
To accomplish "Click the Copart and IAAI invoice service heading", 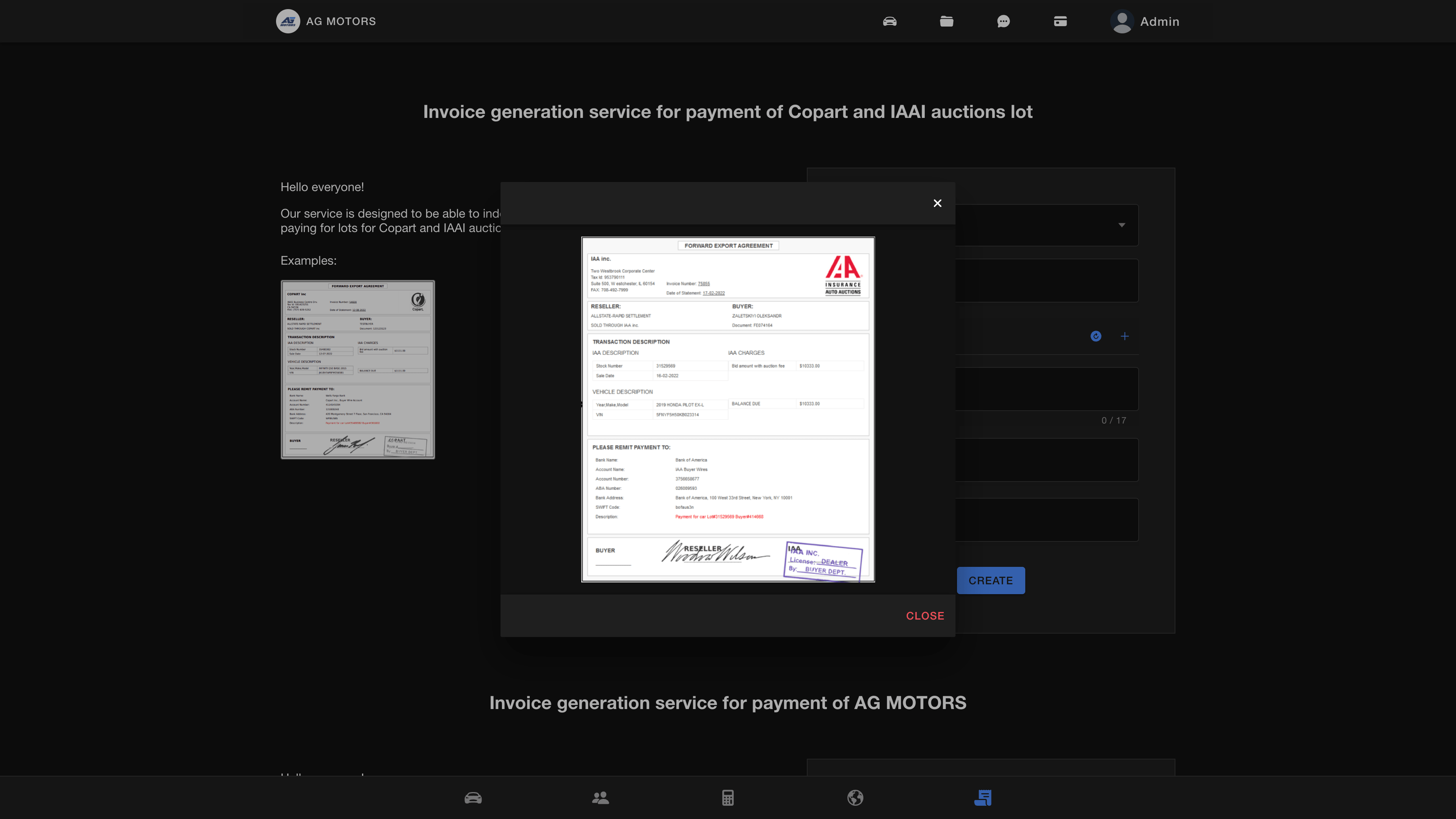I will coord(728,112).
